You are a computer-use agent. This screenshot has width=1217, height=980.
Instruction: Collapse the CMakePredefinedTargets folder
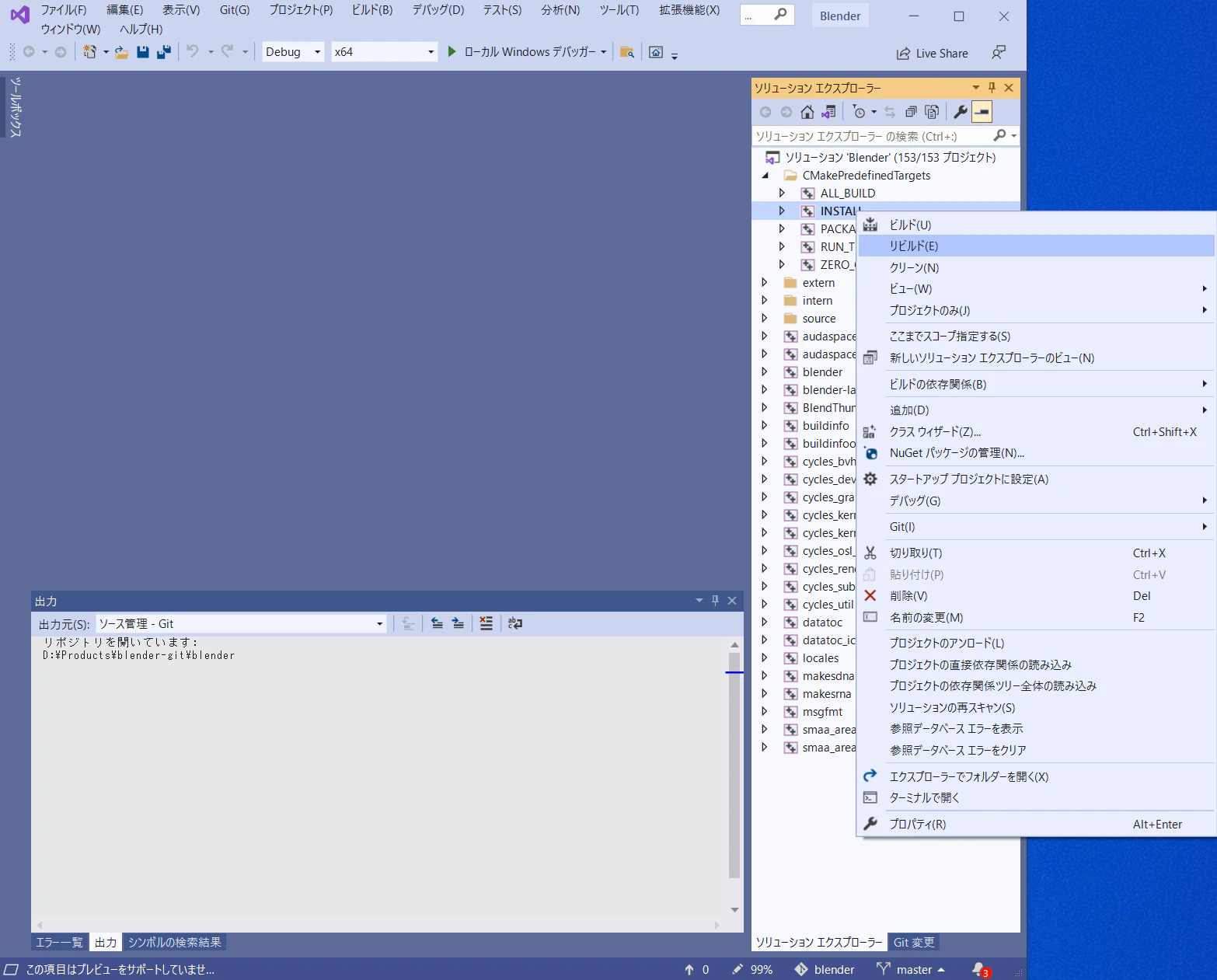pyautogui.click(x=765, y=176)
